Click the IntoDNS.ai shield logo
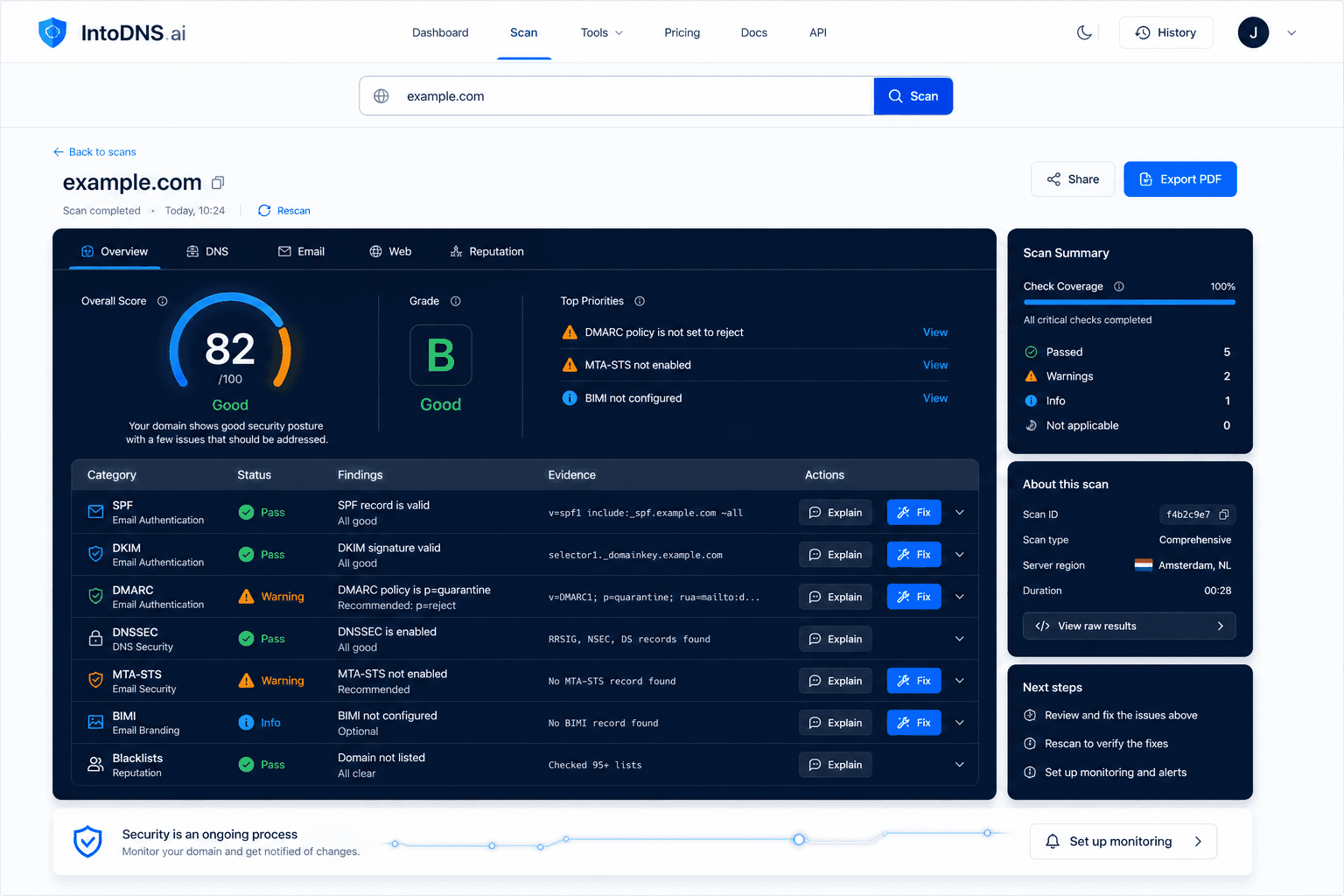Image resolution: width=1344 pixels, height=896 pixels. 52,32
